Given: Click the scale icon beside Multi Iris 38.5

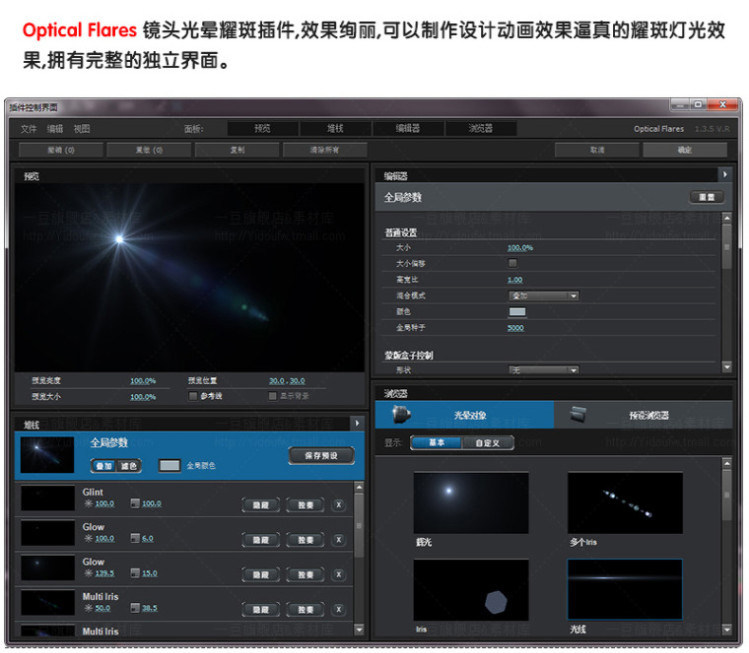Looking at the screenshot, I should tap(135, 608).
